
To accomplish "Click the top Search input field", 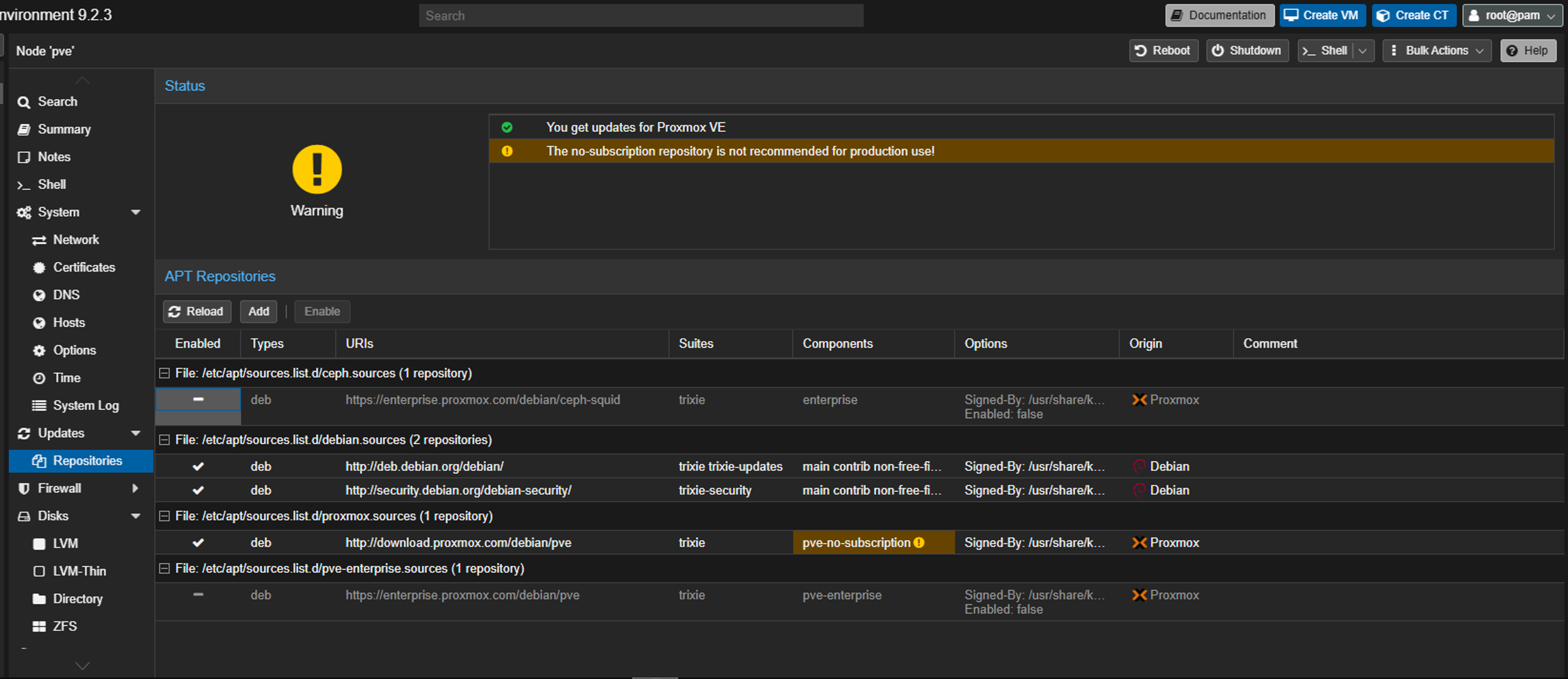I will (x=640, y=15).
